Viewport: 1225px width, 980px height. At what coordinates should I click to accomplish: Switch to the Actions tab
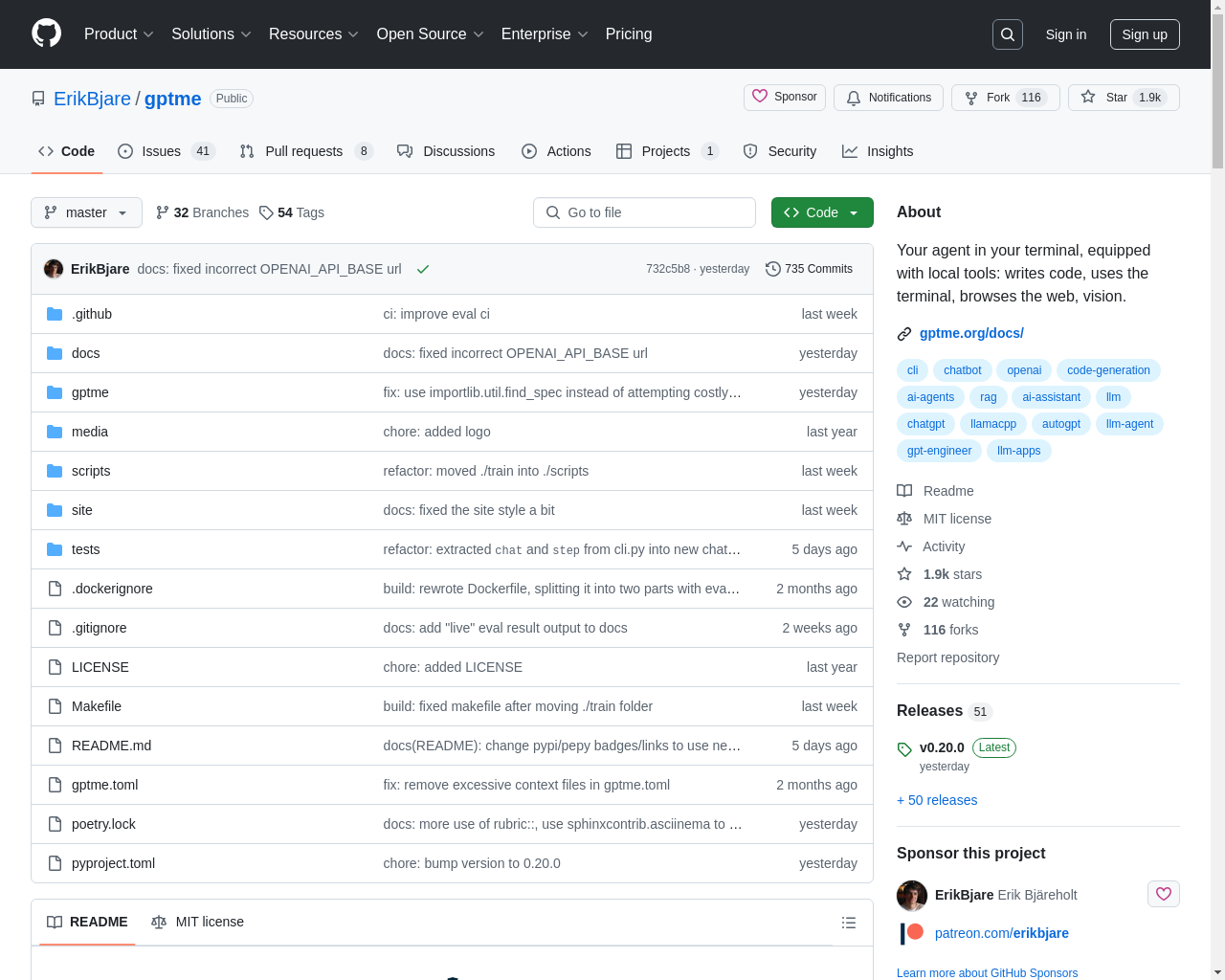click(556, 151)
